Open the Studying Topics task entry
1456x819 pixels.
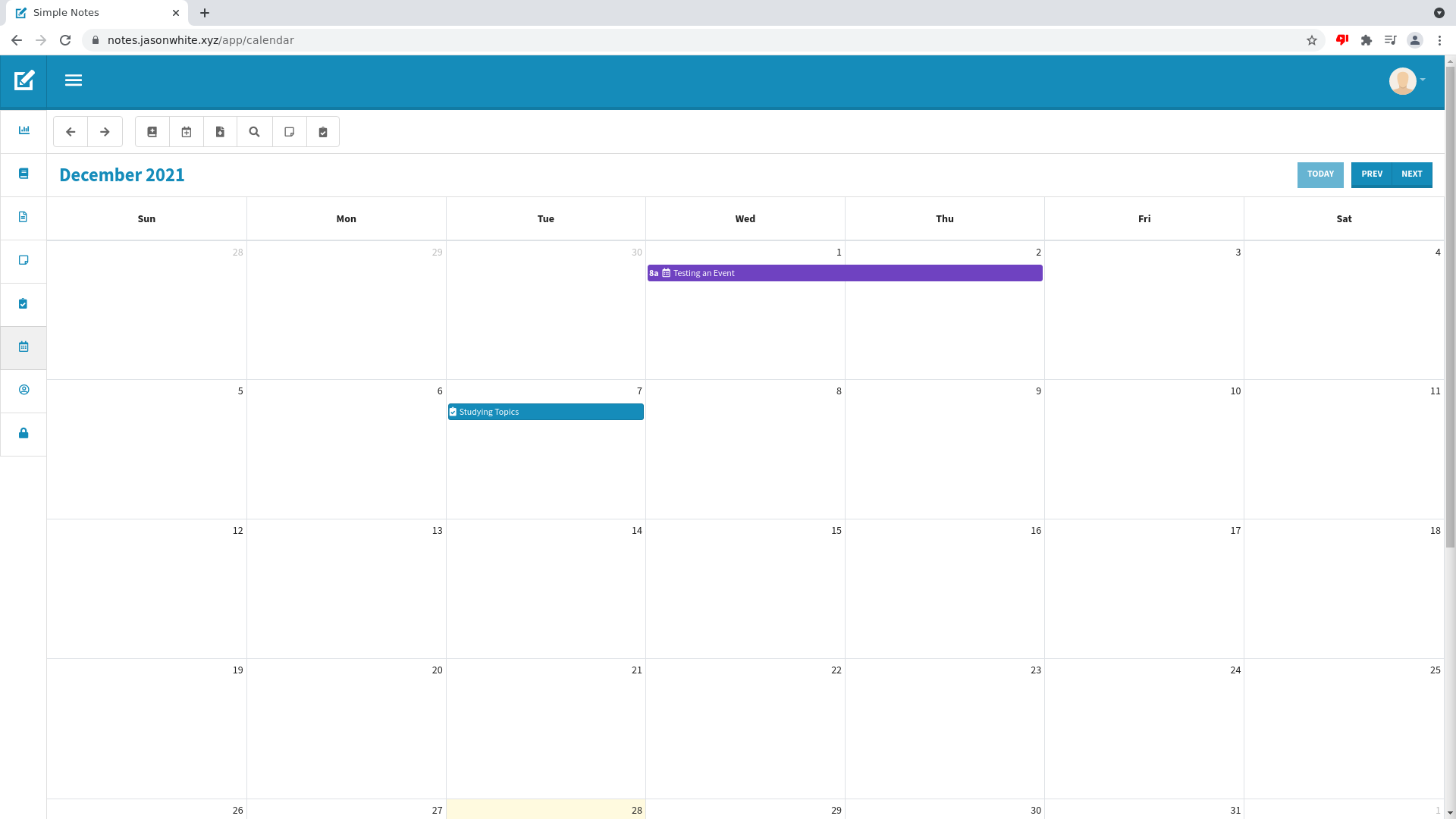click(546, 412)
